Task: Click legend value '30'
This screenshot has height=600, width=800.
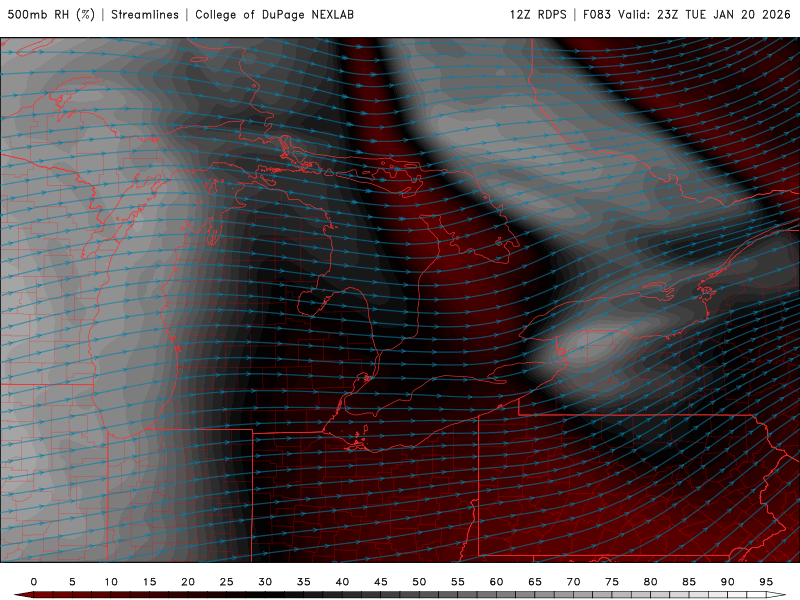Action: coord(265,582)
